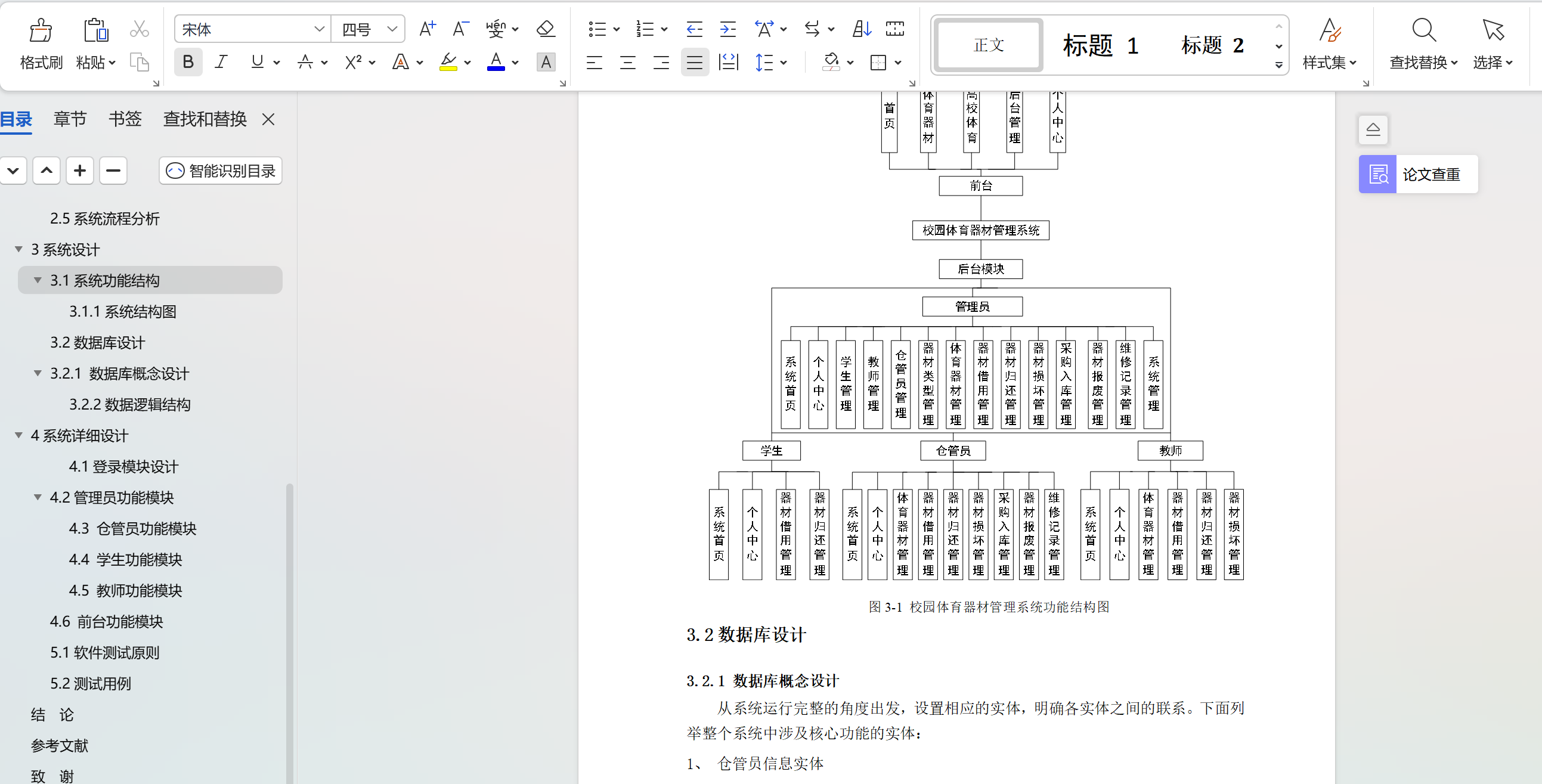
Task: Open the font size dropdown (四号)
Action: click(x=392, y=29)
